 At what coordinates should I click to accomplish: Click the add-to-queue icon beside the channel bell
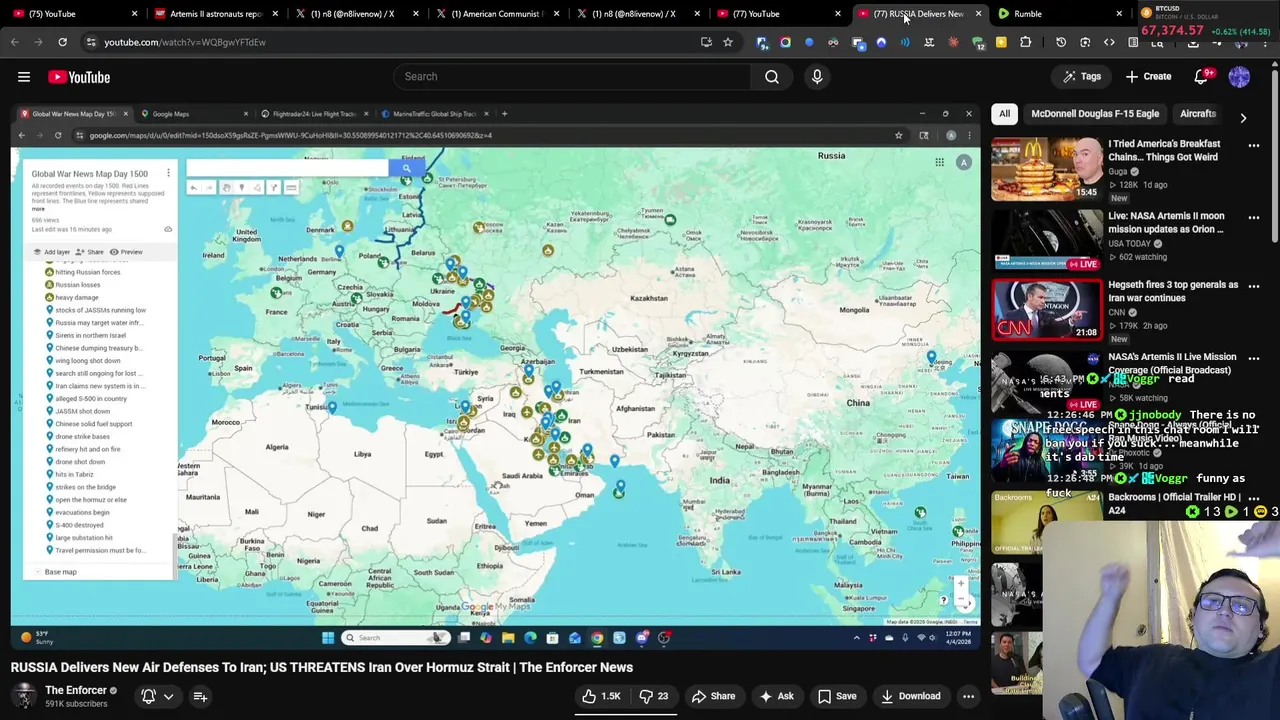[x=200, y=696]
